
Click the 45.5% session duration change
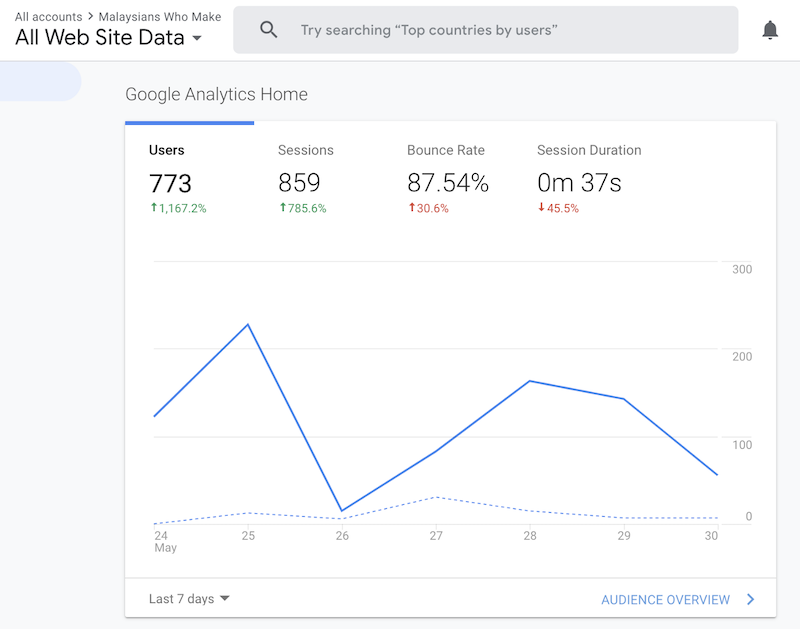click(558, 208)
